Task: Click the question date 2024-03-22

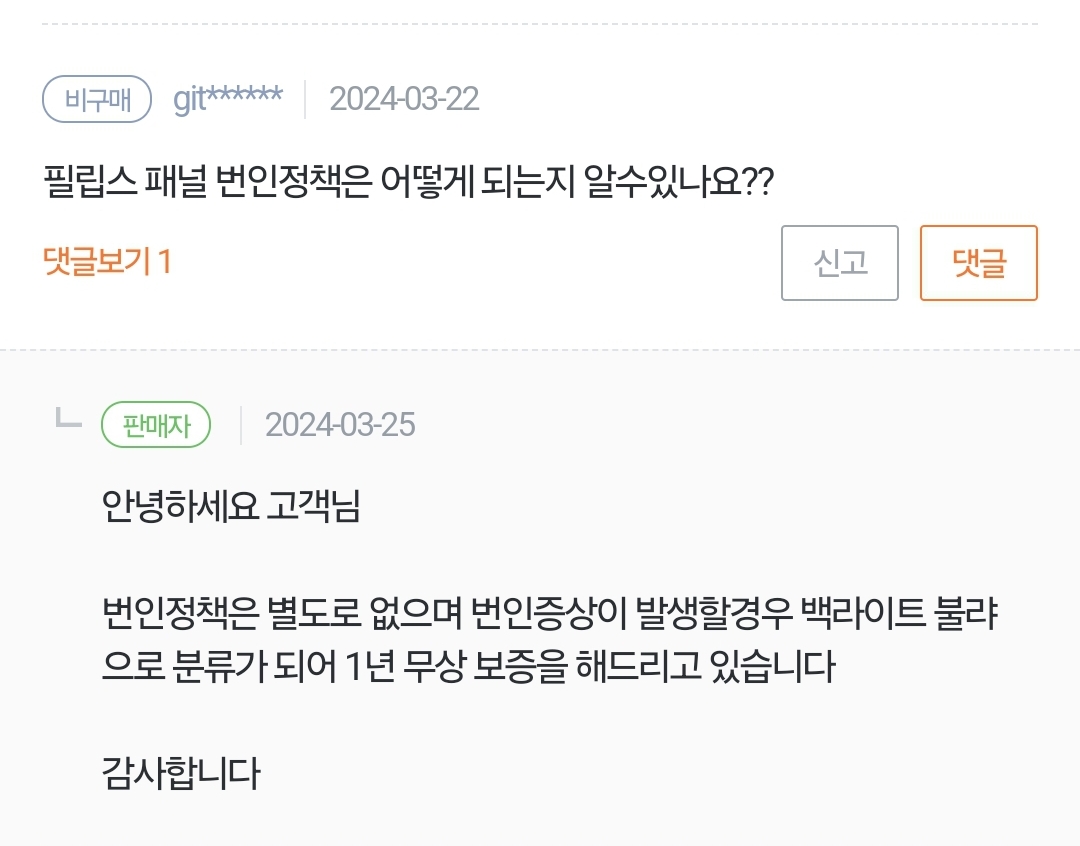Action: coord(404,99)
